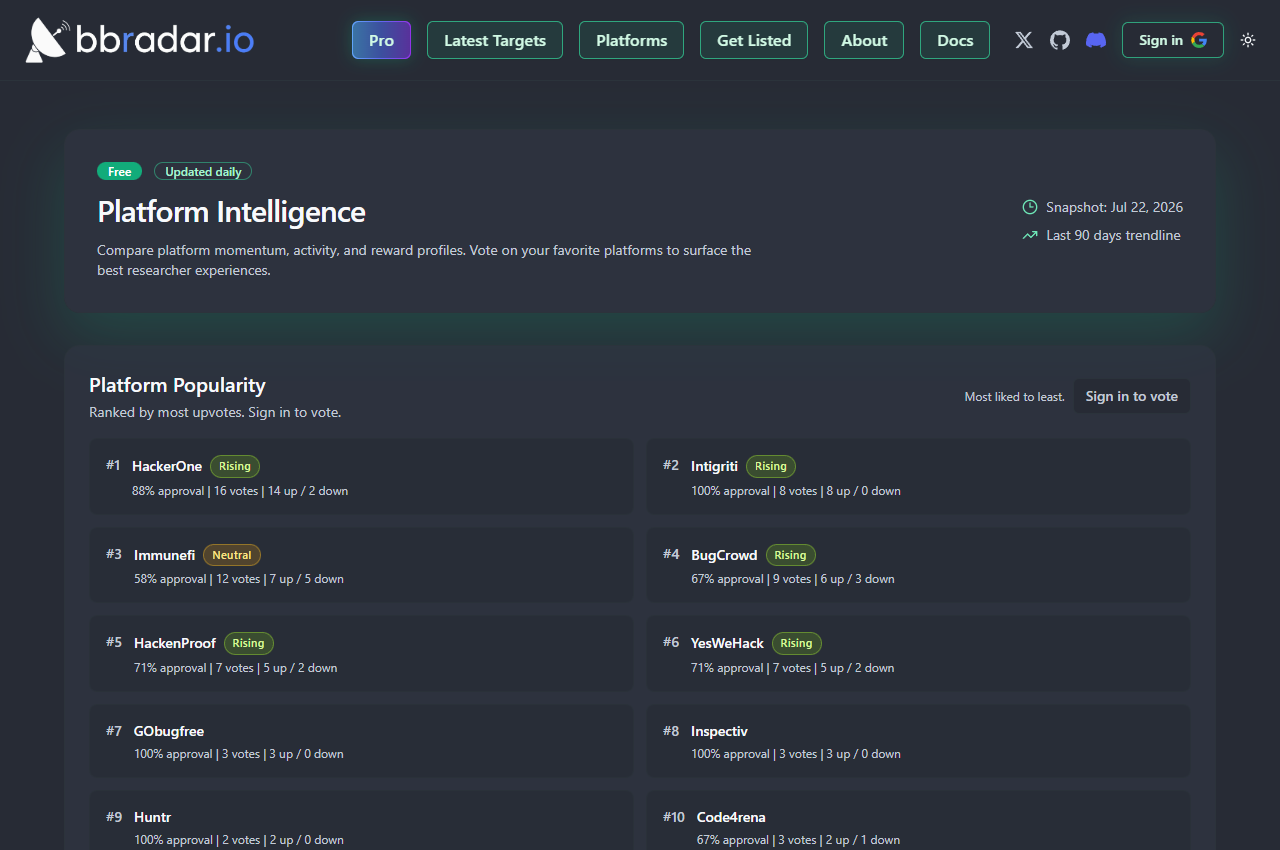The image size is (1280, 850).
Task: Open the YesWeHack platform card
Action: 918,654
